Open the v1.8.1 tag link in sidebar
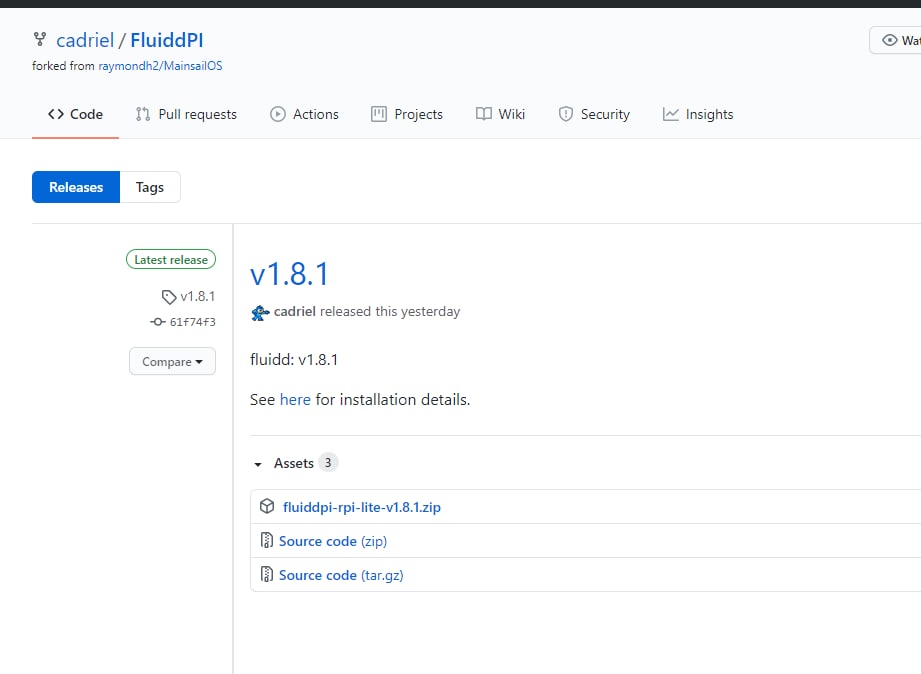 (x=197, y=296)
